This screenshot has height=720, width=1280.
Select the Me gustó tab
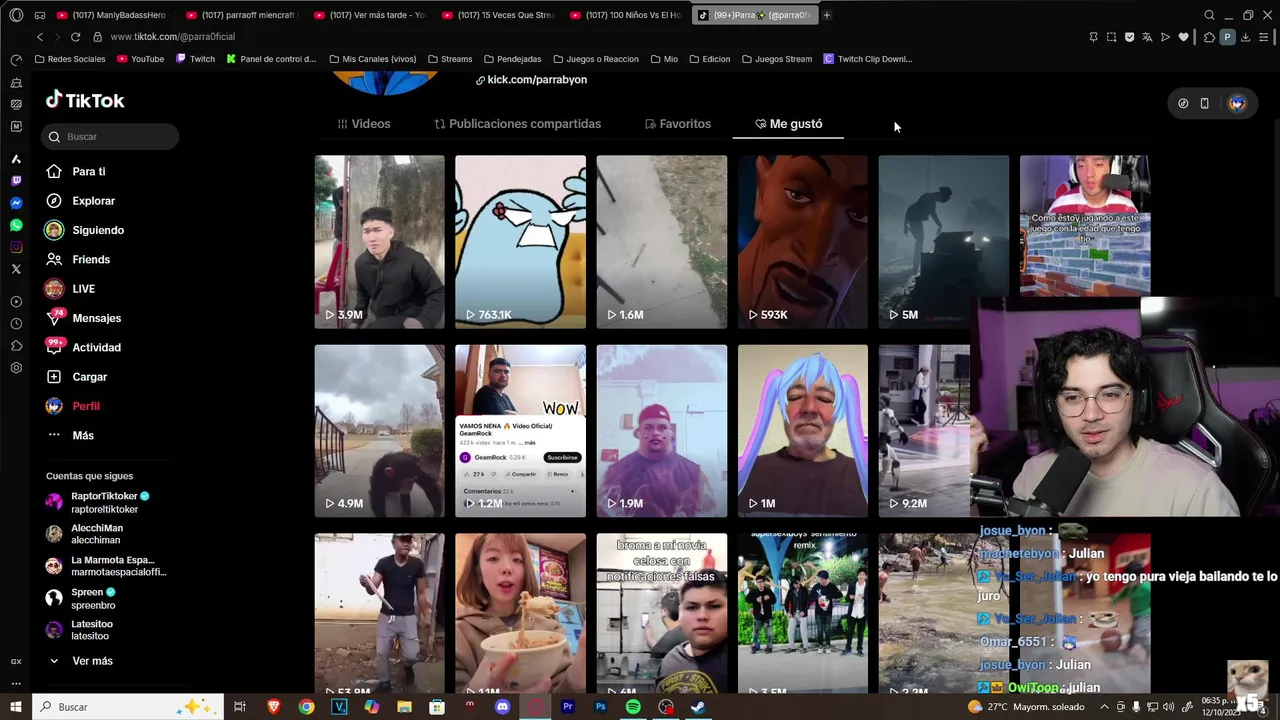pos(789,124)
